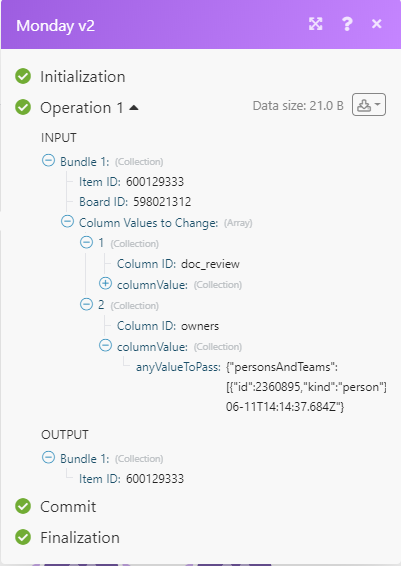This screenshot has width=401, height=566.
Task: Collapse collection item 2
Action: (x=86, y=304)
